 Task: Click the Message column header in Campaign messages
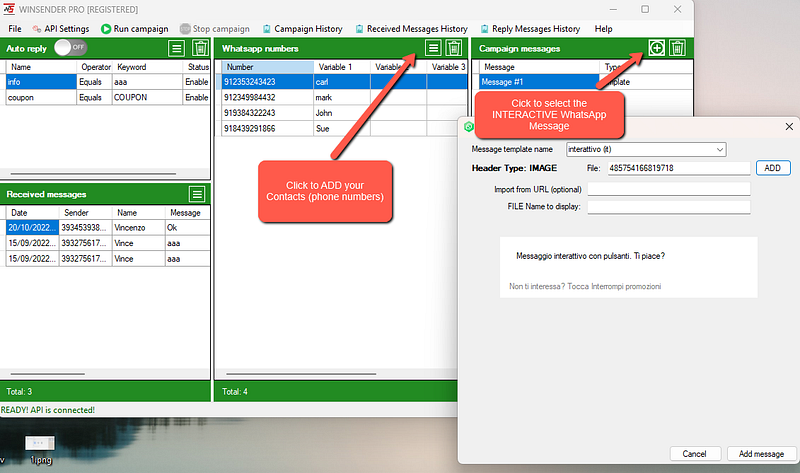click(x=539, y=67)
